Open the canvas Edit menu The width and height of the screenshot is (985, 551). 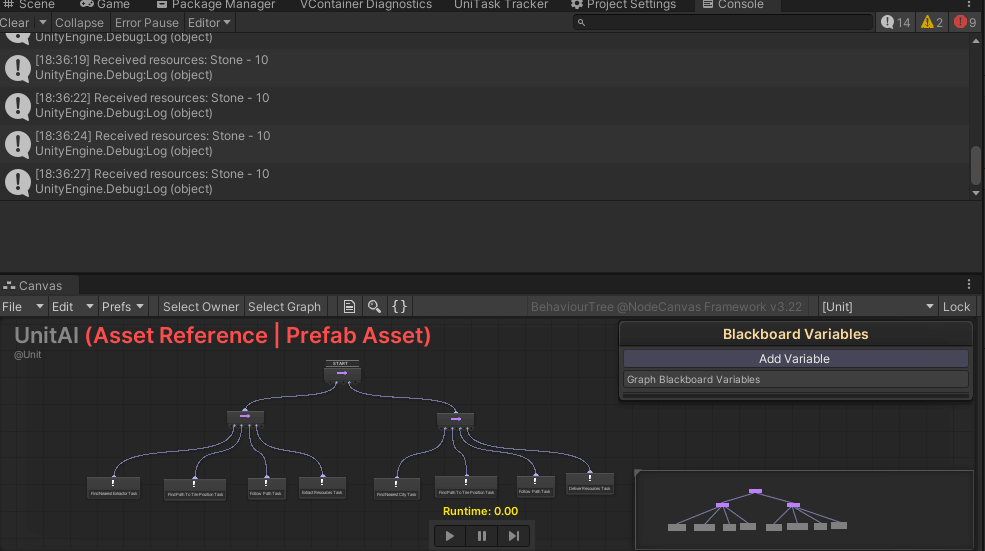[x=72, y=307]
